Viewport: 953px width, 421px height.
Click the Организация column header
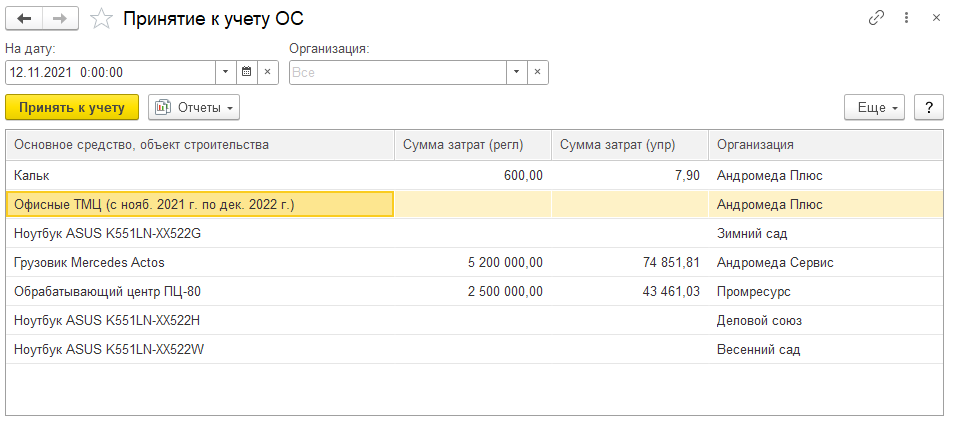click(x=825, y=145)
